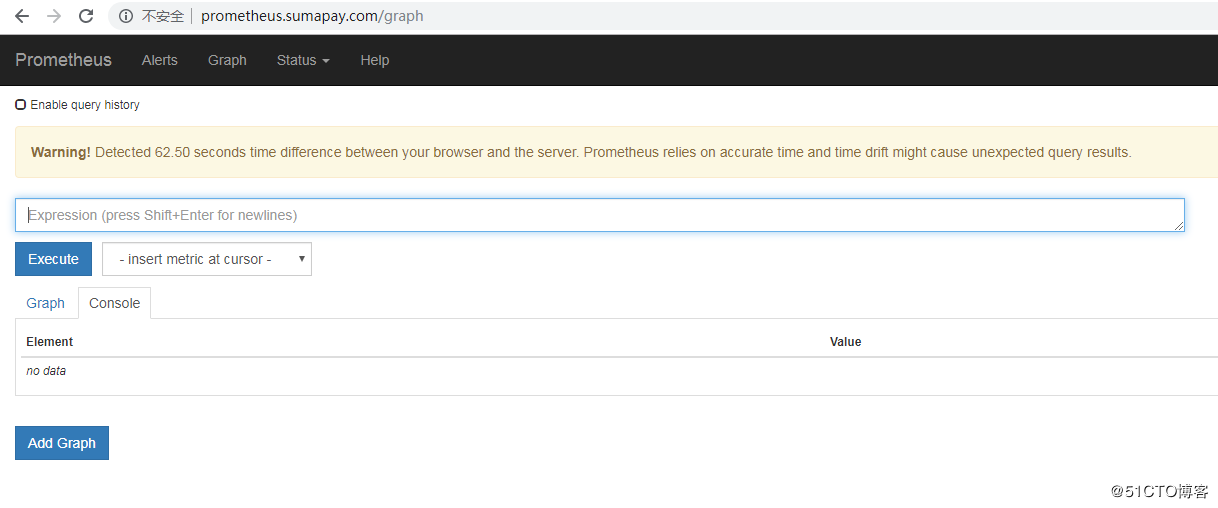Click the browser forward arrow
This screenshot has height=508, width=1218.
(x=54, y=16)
